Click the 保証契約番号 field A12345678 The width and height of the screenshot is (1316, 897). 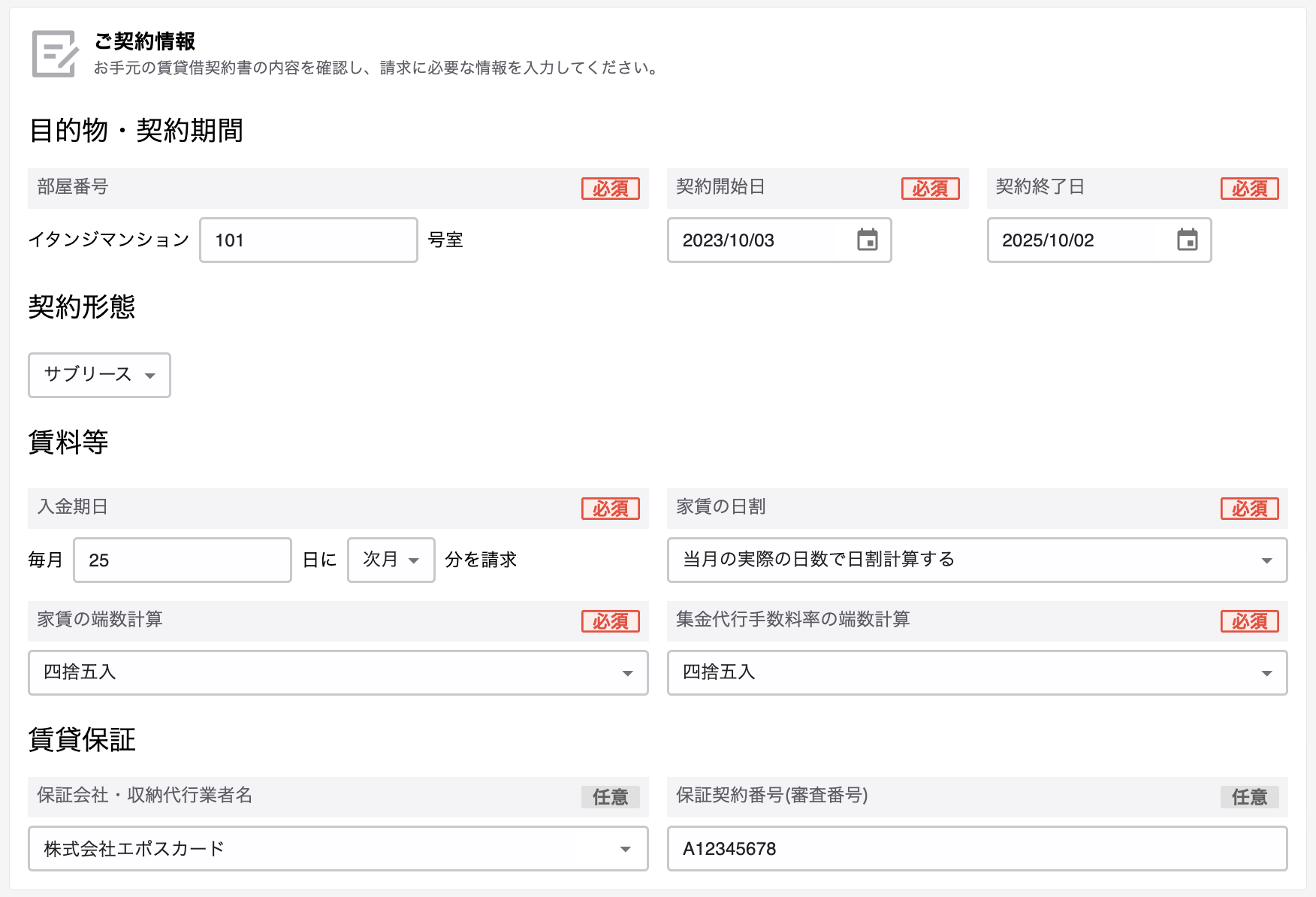pos(977,849)
